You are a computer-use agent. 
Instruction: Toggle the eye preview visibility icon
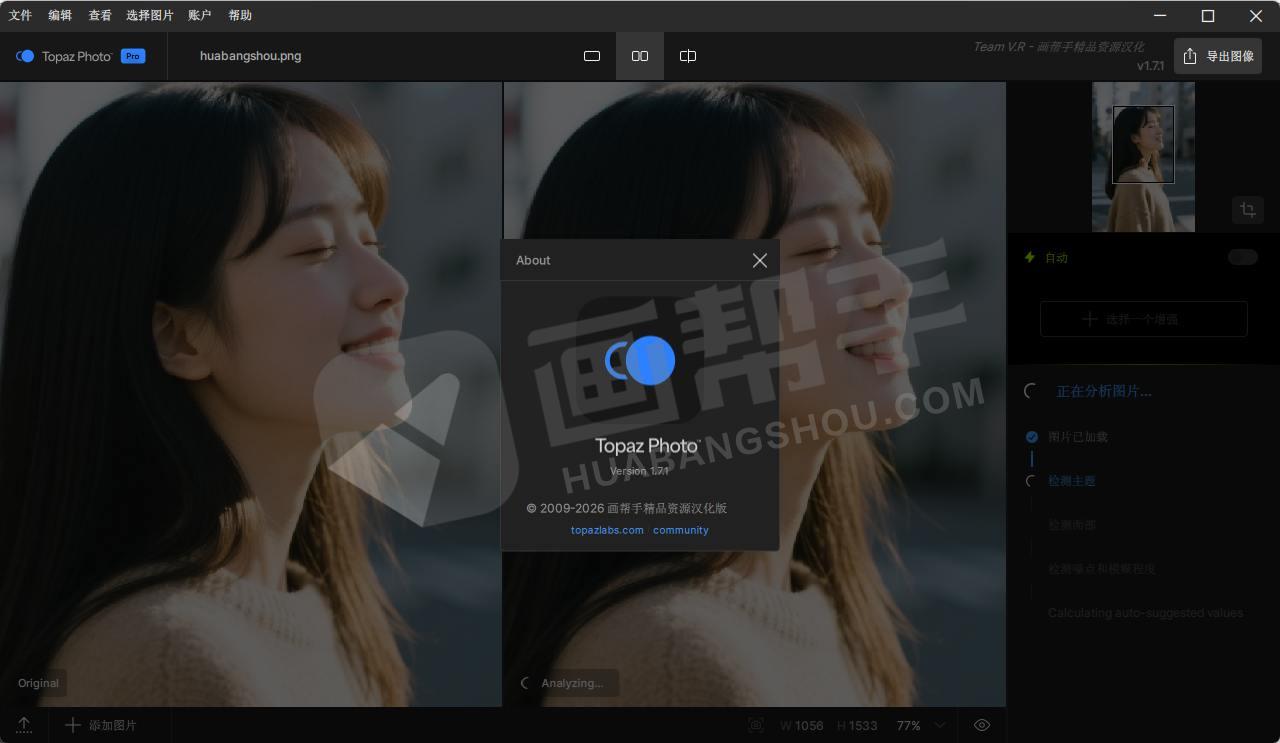click(x=982, y=725)
